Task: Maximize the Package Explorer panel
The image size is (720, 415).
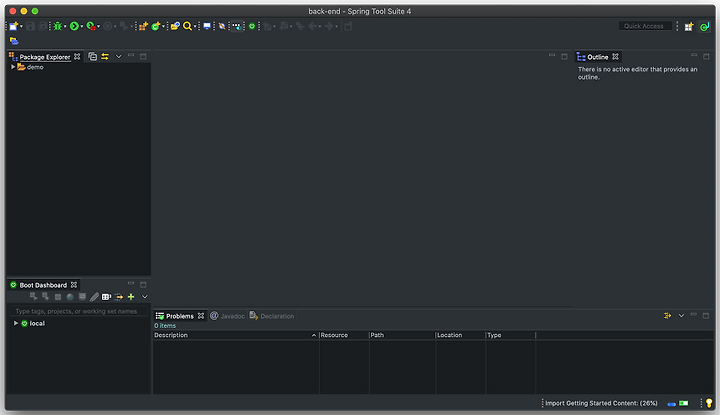Action: pyautogui.click(x=143, y=56)
